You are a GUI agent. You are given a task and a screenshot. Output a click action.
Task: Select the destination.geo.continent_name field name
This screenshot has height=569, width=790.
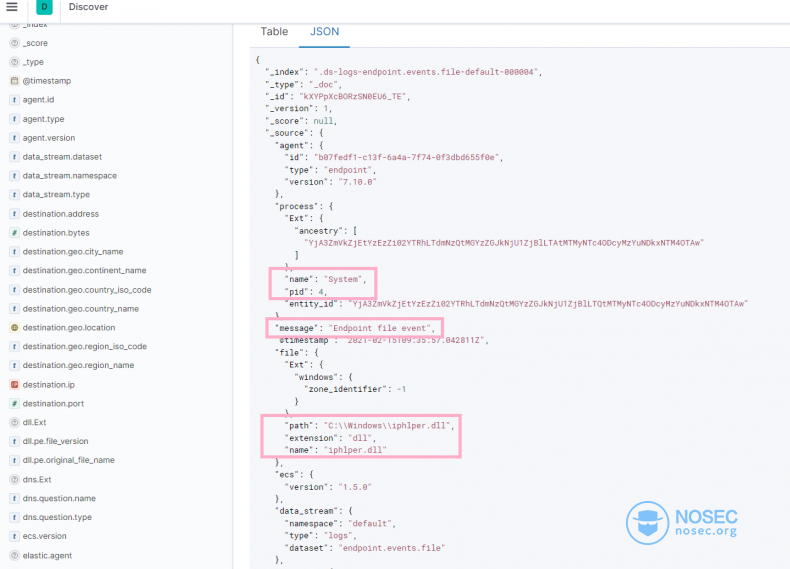point(84,271)
